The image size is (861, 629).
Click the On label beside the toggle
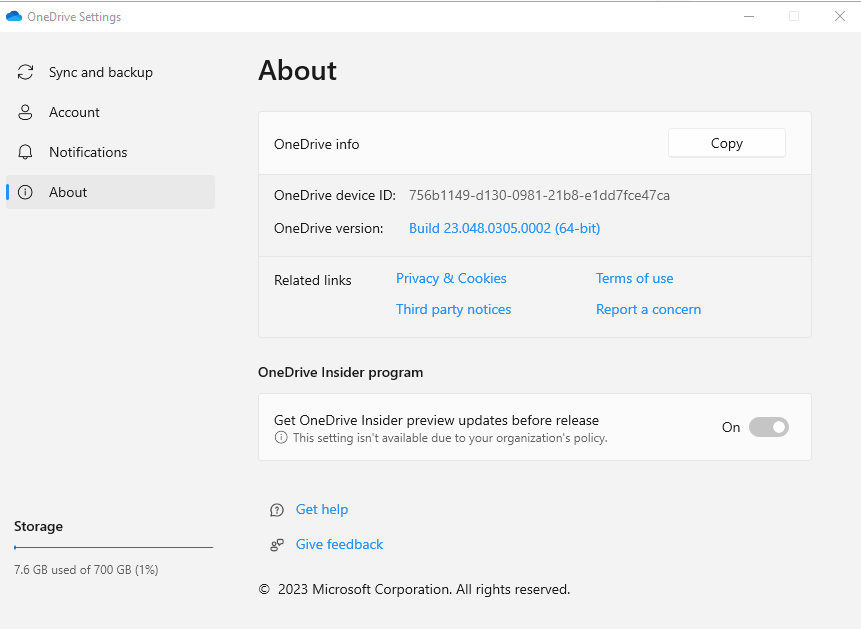(x=731, y=427)
